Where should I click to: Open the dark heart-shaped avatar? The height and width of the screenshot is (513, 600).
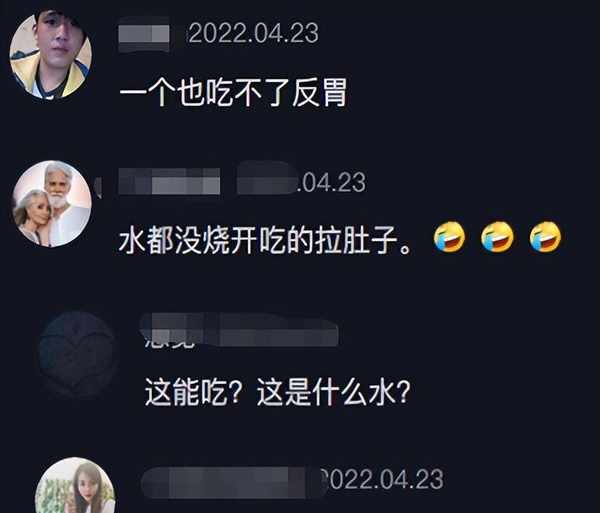pyautogui.click(x=77, y=355)
